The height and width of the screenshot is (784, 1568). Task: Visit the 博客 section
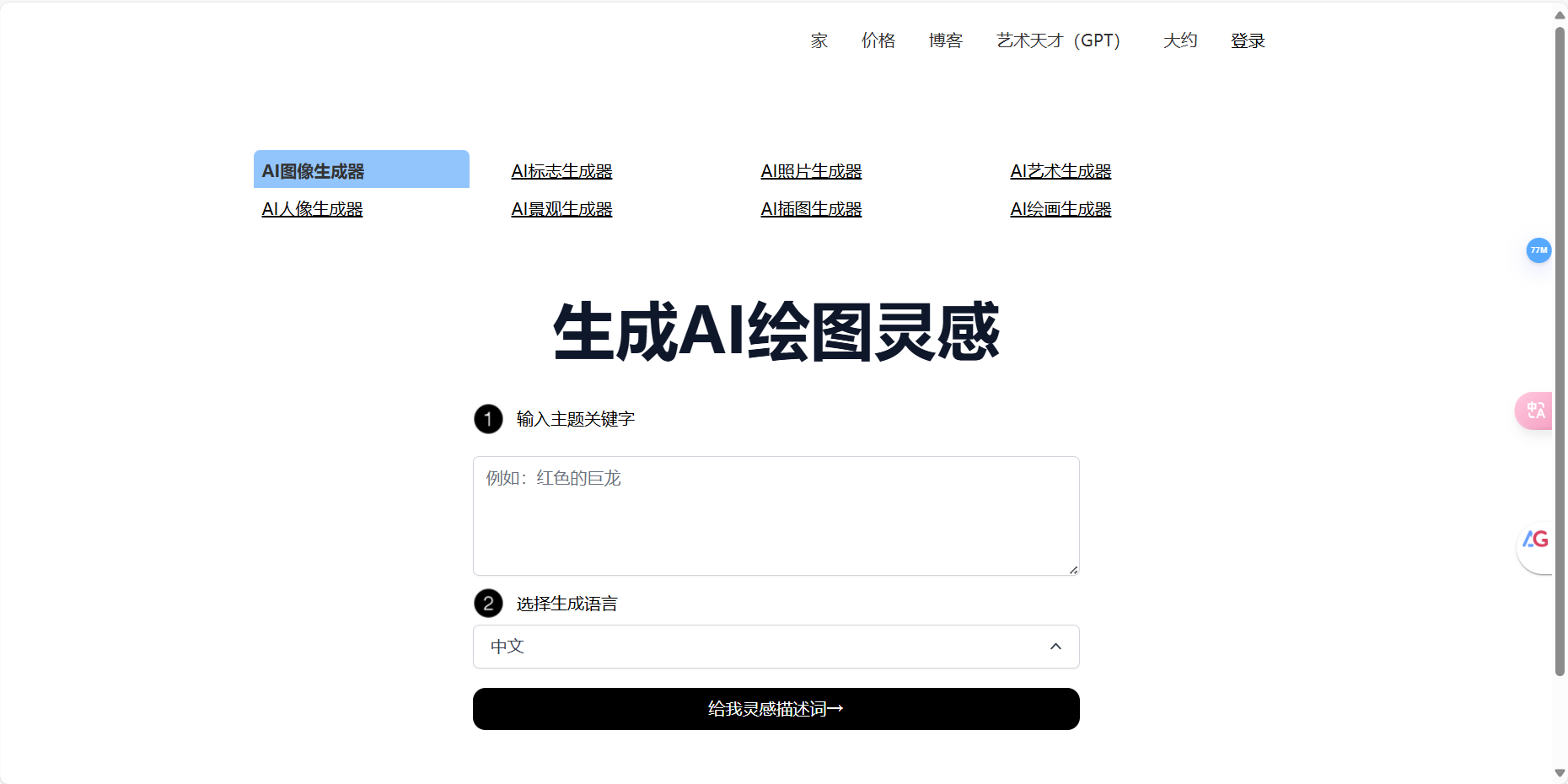click(945, 40)
